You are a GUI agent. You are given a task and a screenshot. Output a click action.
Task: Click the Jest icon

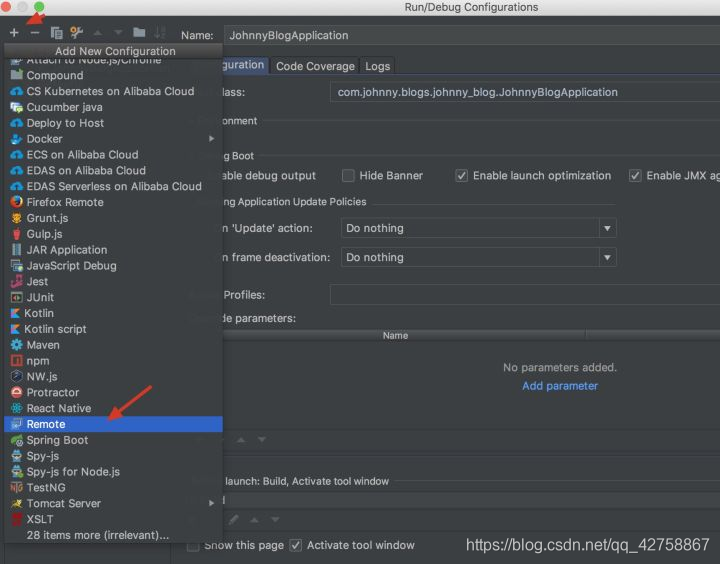coord(17,282)
